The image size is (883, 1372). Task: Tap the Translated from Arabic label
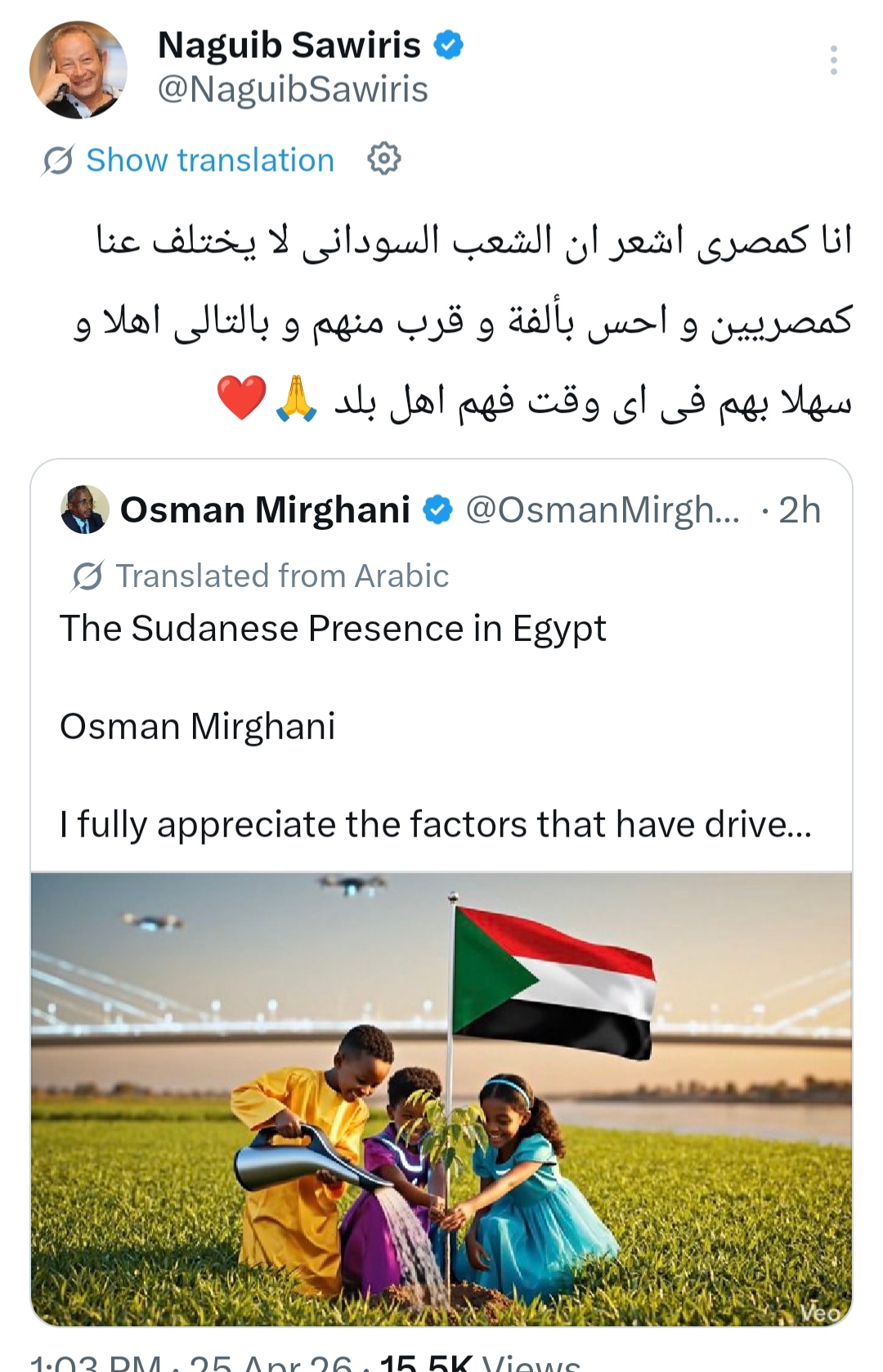tap(282, 576)
